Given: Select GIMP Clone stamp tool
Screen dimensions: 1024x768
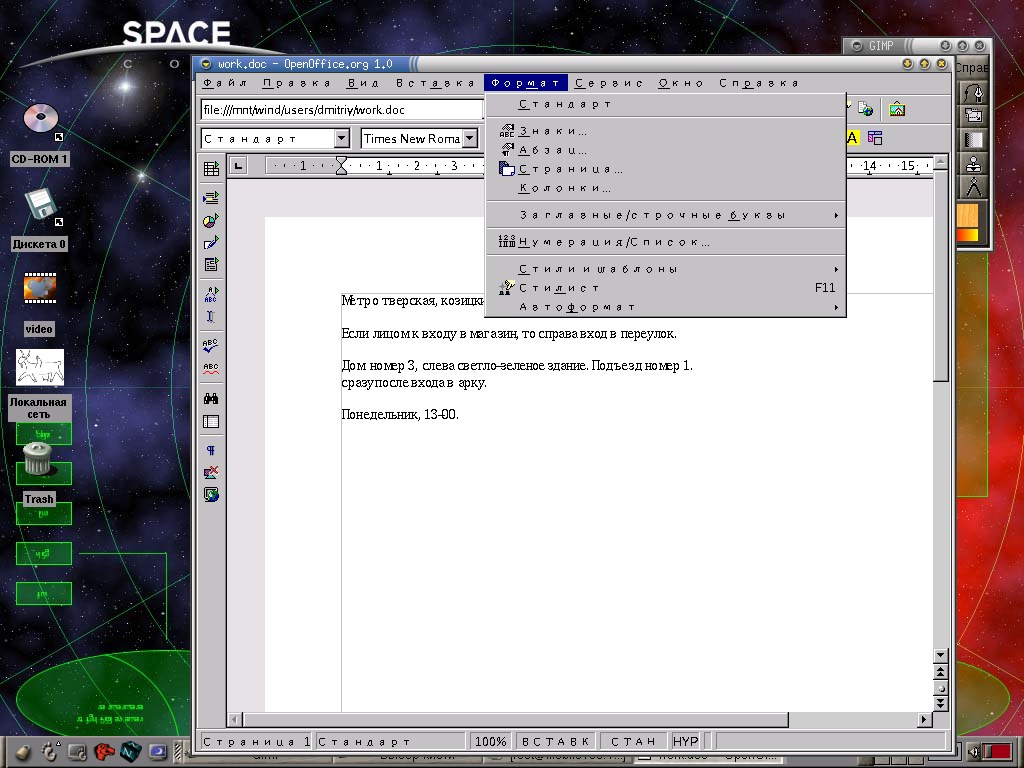Looking at the screenshot, I should 973,163.
